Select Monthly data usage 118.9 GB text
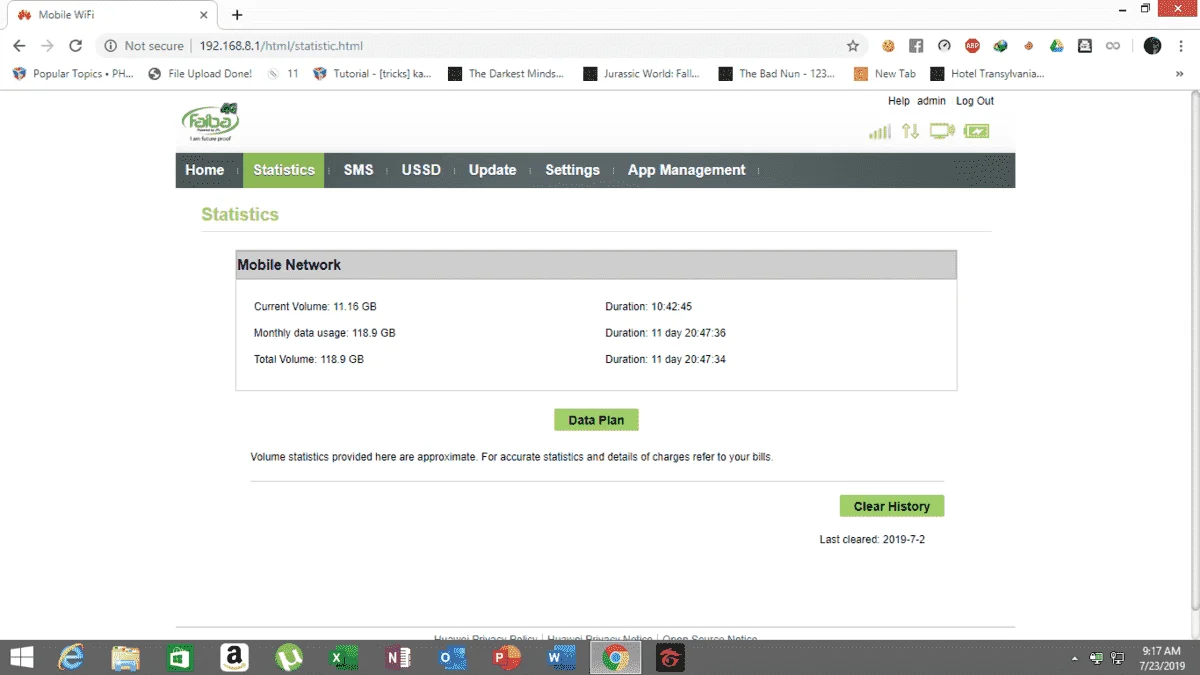This screenshot has width=1200, height=675. [324, 333]
